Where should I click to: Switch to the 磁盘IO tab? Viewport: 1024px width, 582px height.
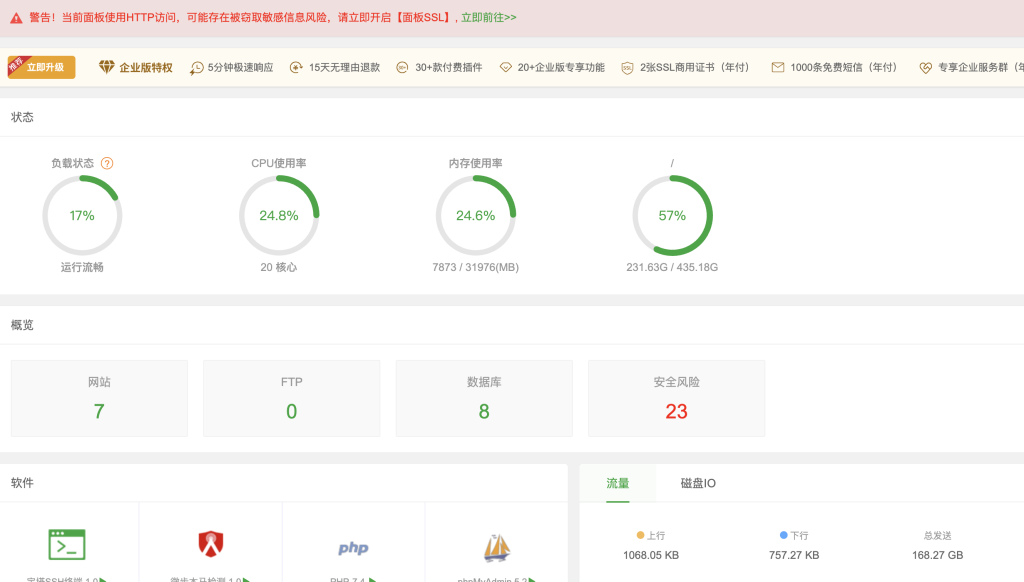pyautogui.click(x=698, y=483)
